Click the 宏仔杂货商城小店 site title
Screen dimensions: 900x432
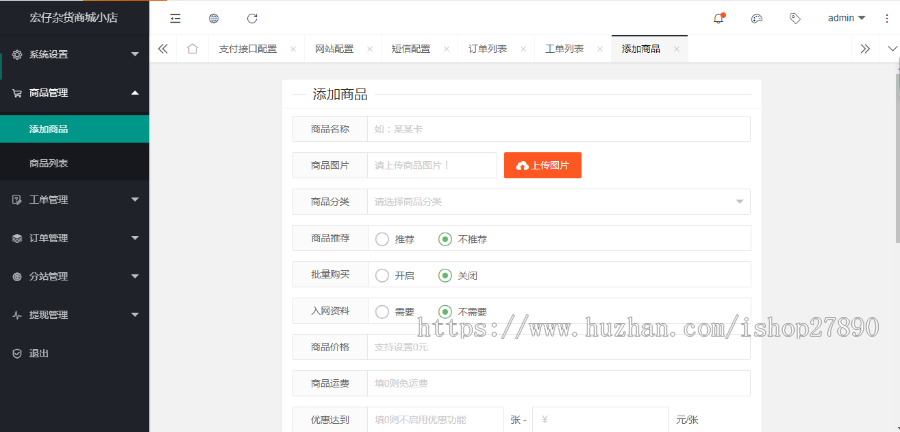73,18
